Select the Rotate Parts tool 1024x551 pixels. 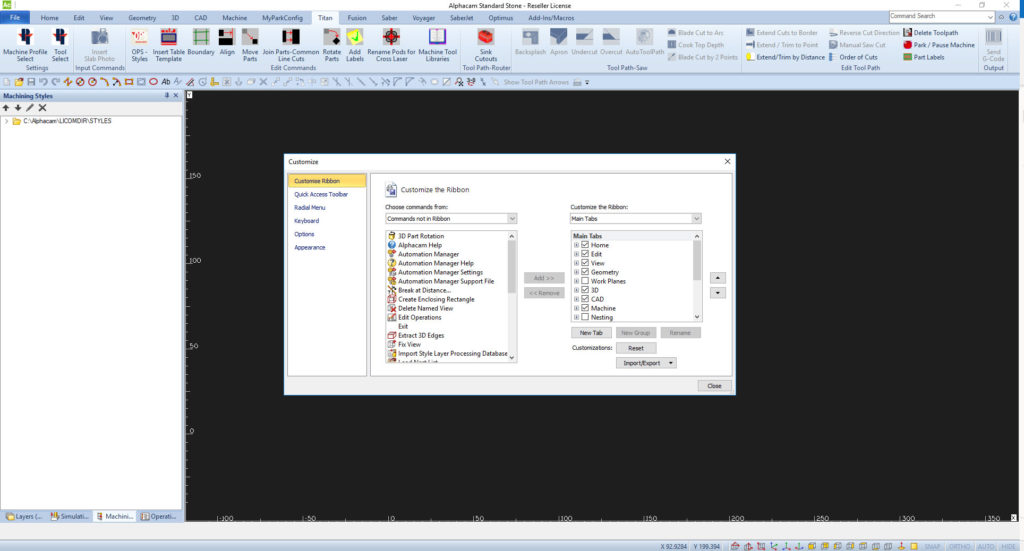332,45
